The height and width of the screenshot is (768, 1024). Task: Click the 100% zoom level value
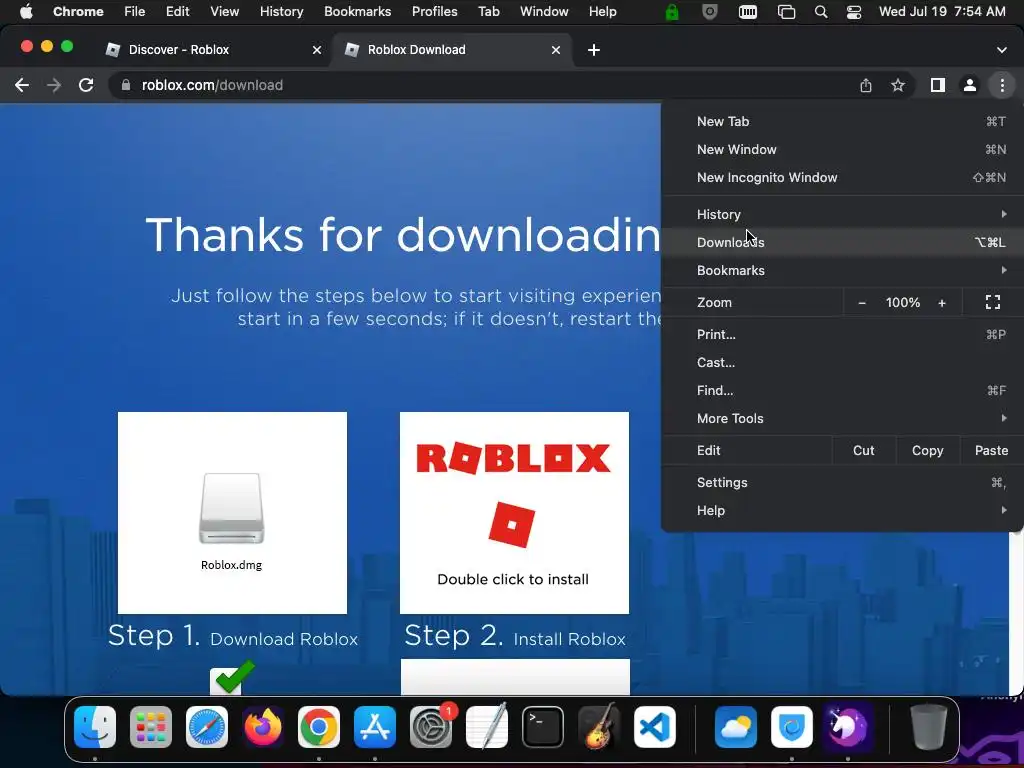tap(903, 302)
